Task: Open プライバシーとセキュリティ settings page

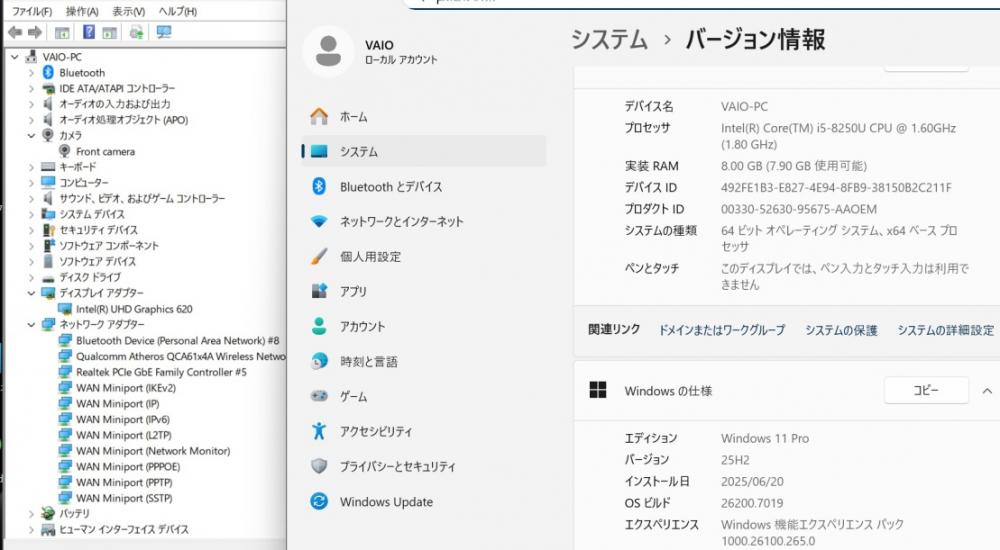Action: click(423, 466)
